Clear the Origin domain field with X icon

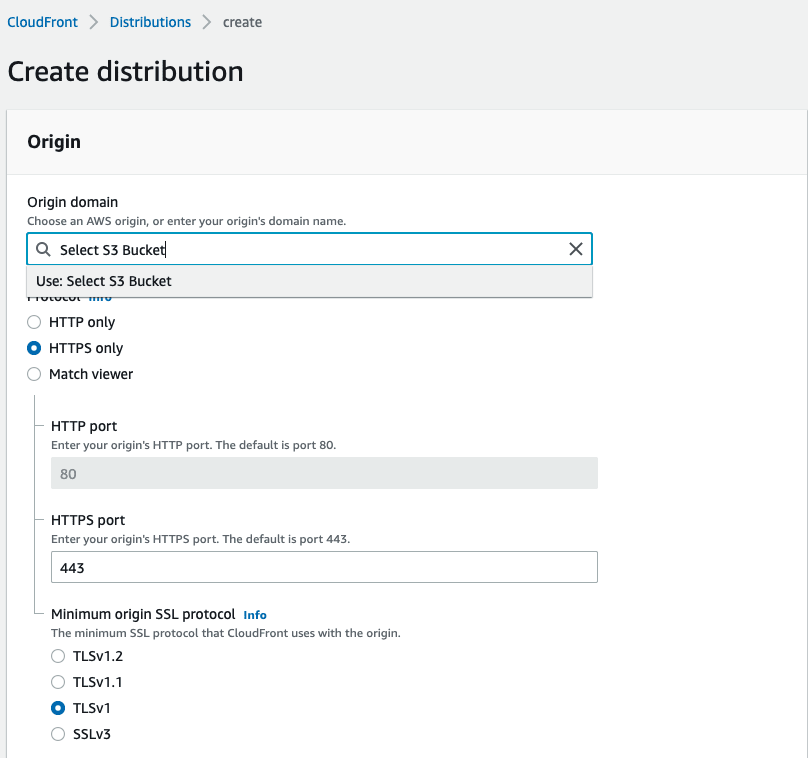tap(576, 249)
